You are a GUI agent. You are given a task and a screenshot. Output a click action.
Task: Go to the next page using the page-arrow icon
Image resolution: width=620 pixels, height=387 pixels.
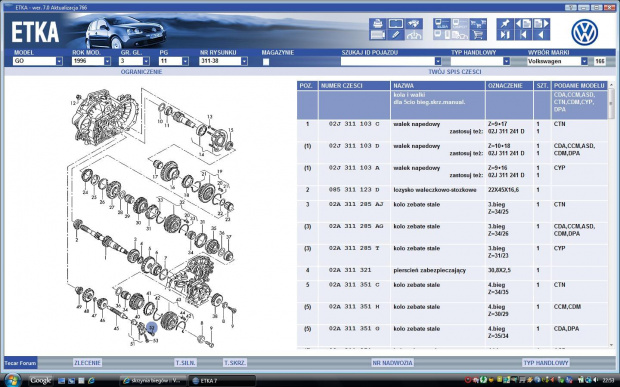(x=541, y=24)
